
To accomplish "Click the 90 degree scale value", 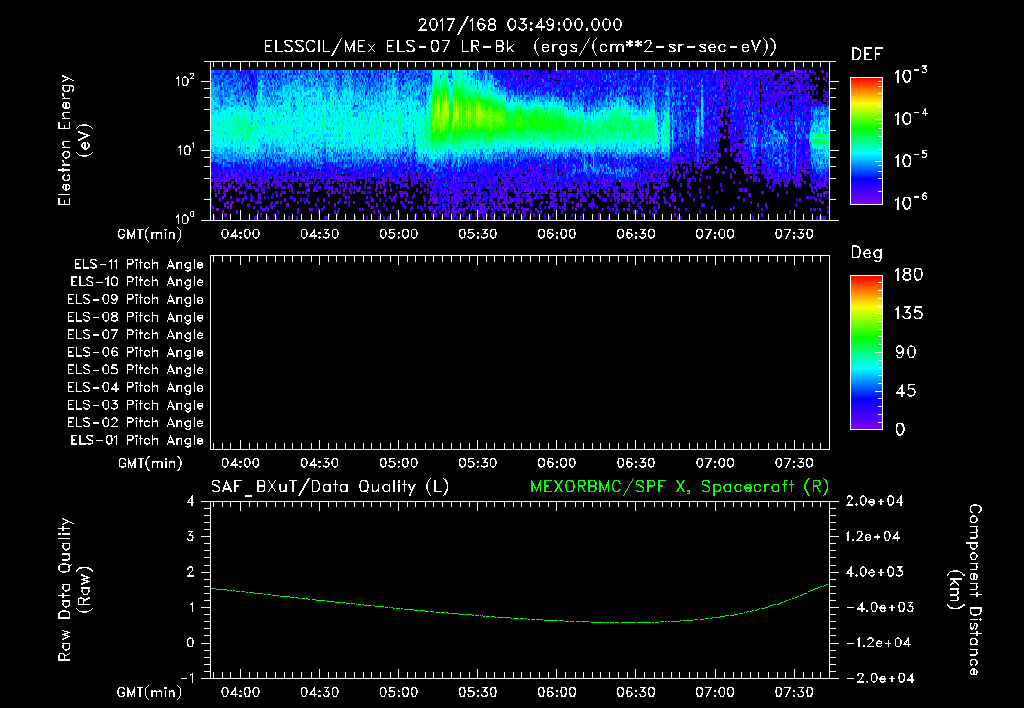I will (906, 352).
